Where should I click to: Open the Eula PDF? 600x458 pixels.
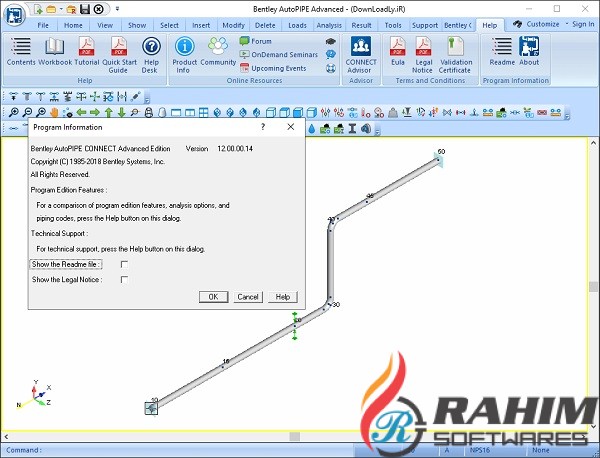398,51
